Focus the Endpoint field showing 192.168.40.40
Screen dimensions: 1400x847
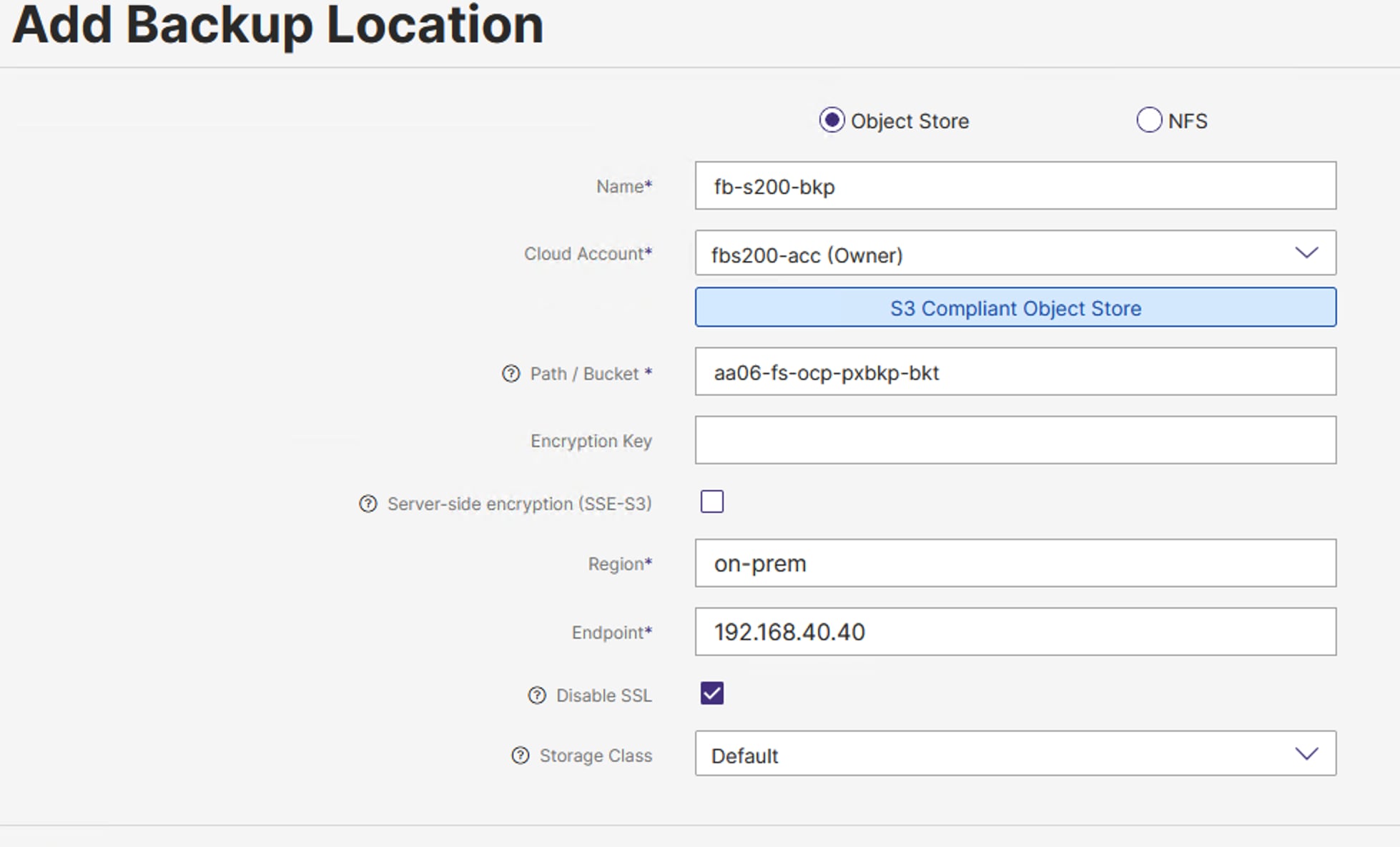(x=1015, y=632)
